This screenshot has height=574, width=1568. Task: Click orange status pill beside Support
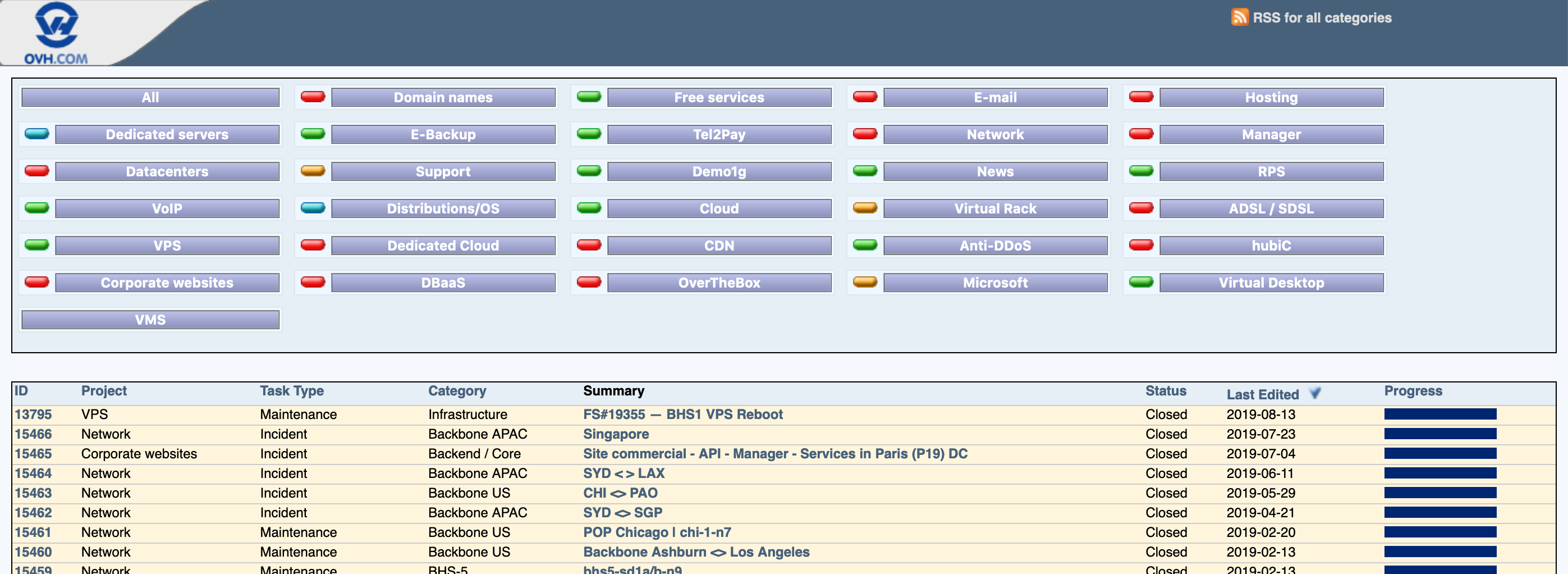coord(313,171)
